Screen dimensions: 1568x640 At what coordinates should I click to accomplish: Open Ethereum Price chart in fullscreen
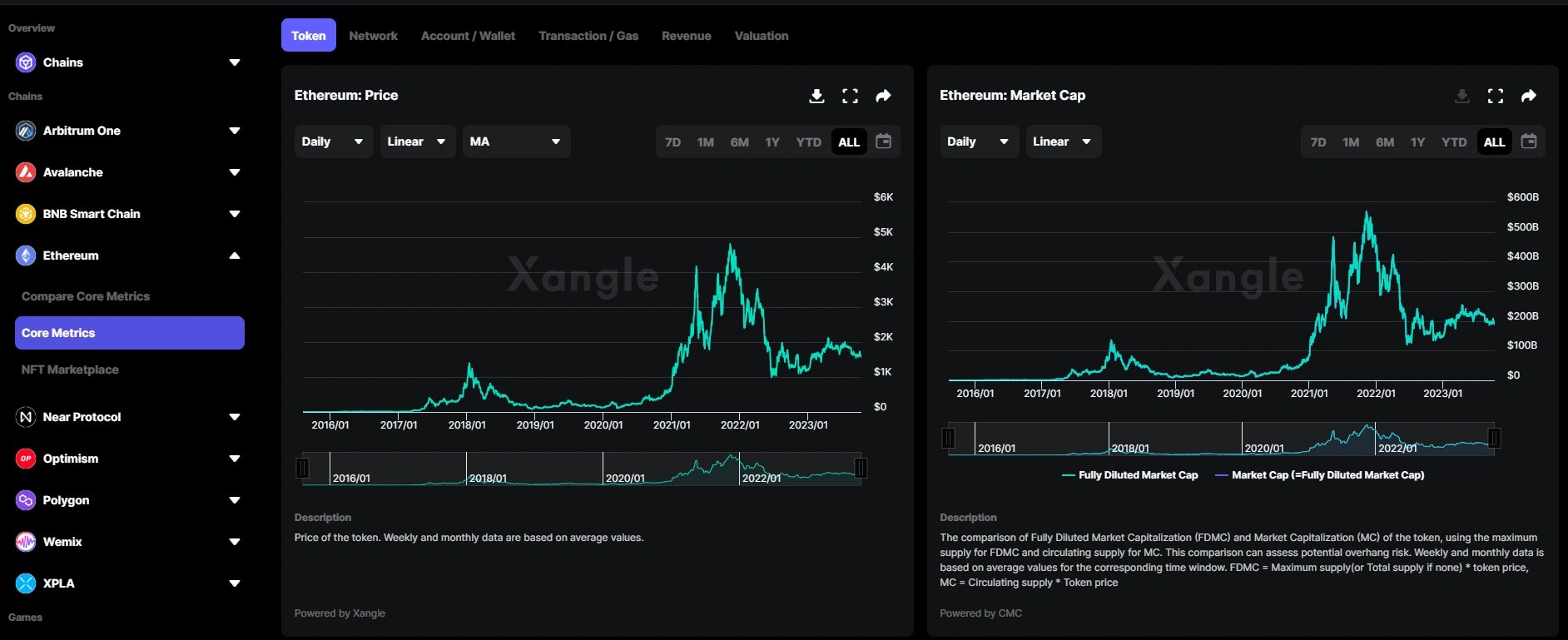coord(850,96)
